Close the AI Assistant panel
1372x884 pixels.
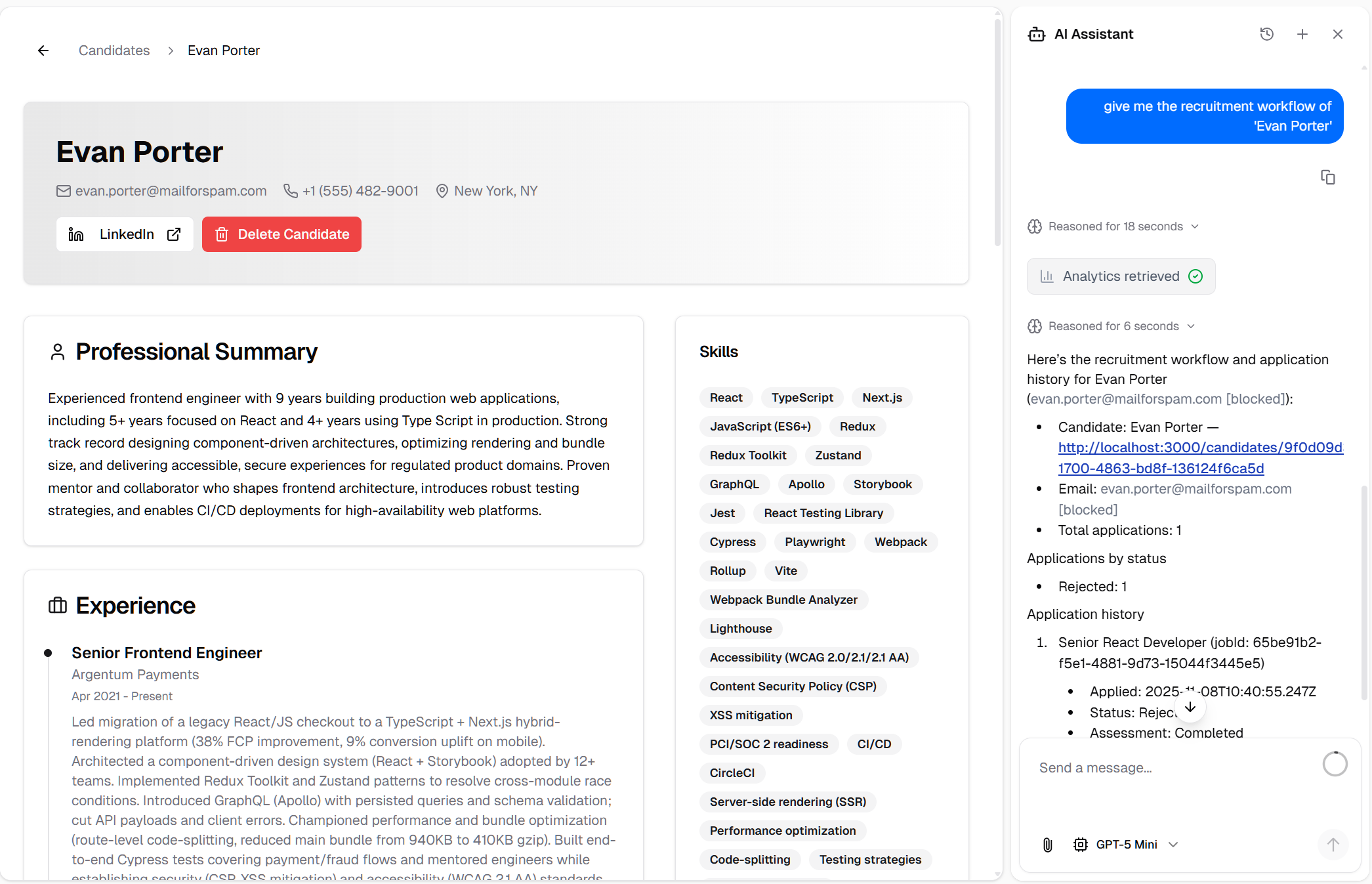tap(1337, 34)
